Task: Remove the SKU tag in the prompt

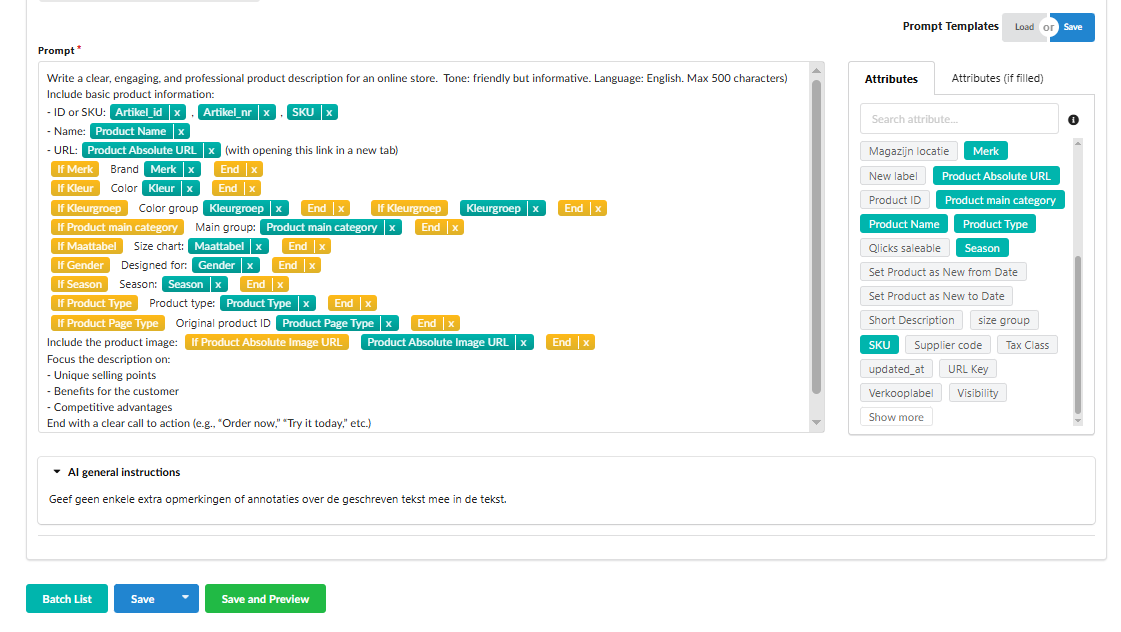Action: (x=329, y=112)
